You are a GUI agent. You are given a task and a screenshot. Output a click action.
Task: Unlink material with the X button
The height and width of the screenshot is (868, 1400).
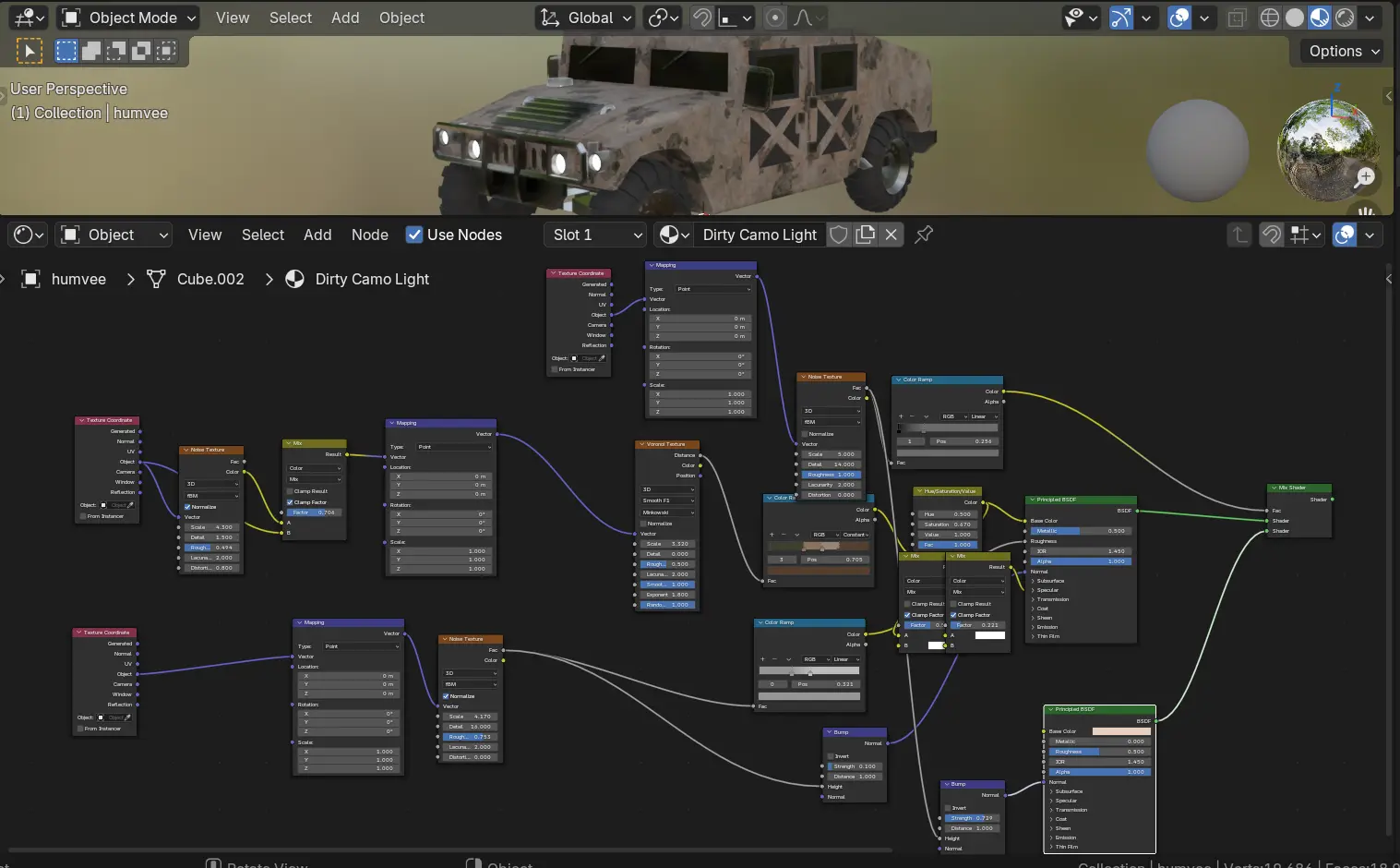click(x=891, y=235)
